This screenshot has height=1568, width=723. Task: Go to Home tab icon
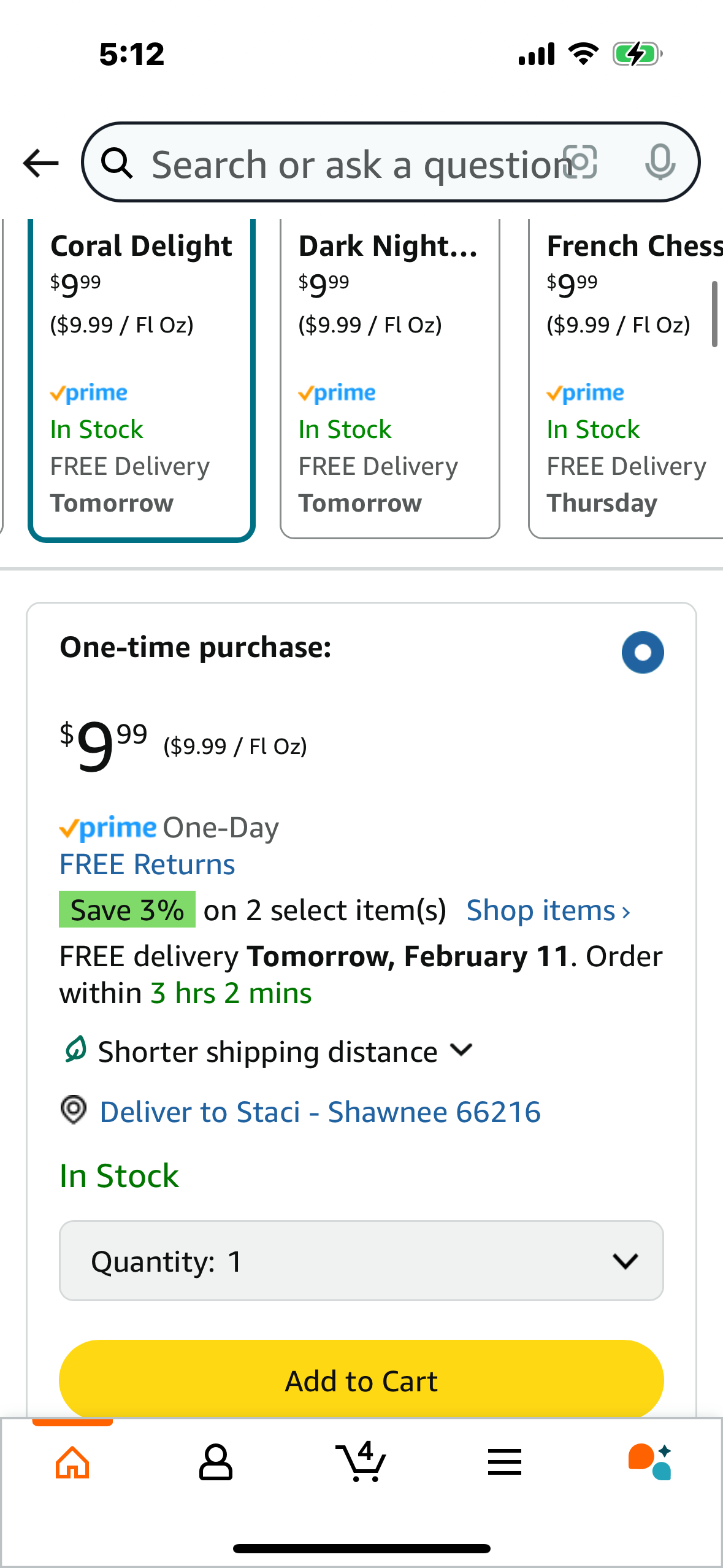tap(72, 1462)
